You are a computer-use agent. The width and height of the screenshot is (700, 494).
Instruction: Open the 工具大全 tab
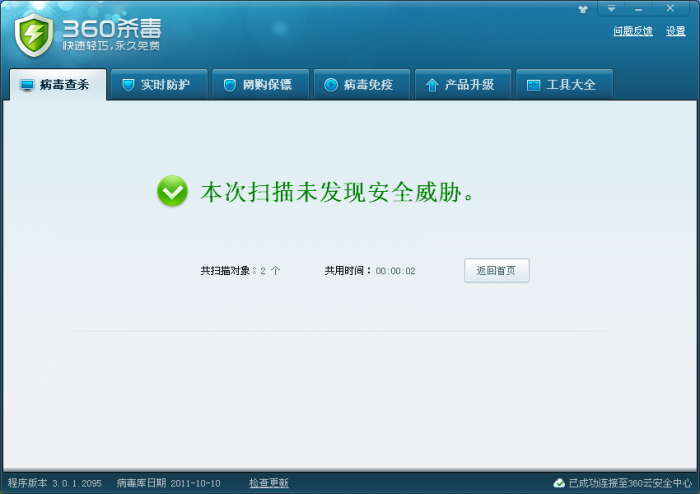564,84
